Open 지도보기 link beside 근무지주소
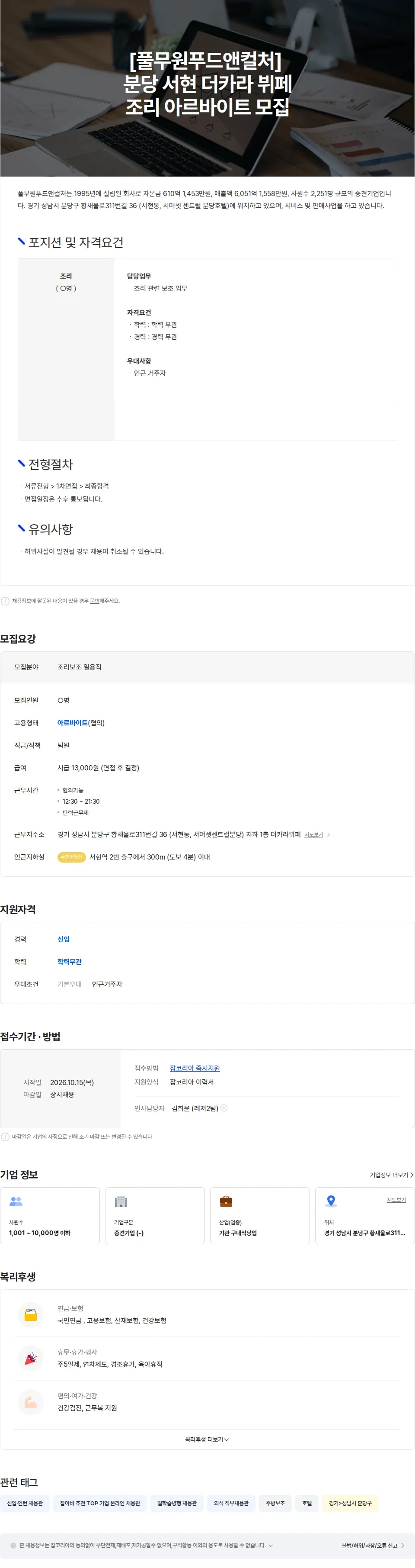The height and width of the screenshot is (1568, 415). pos(313,834)
